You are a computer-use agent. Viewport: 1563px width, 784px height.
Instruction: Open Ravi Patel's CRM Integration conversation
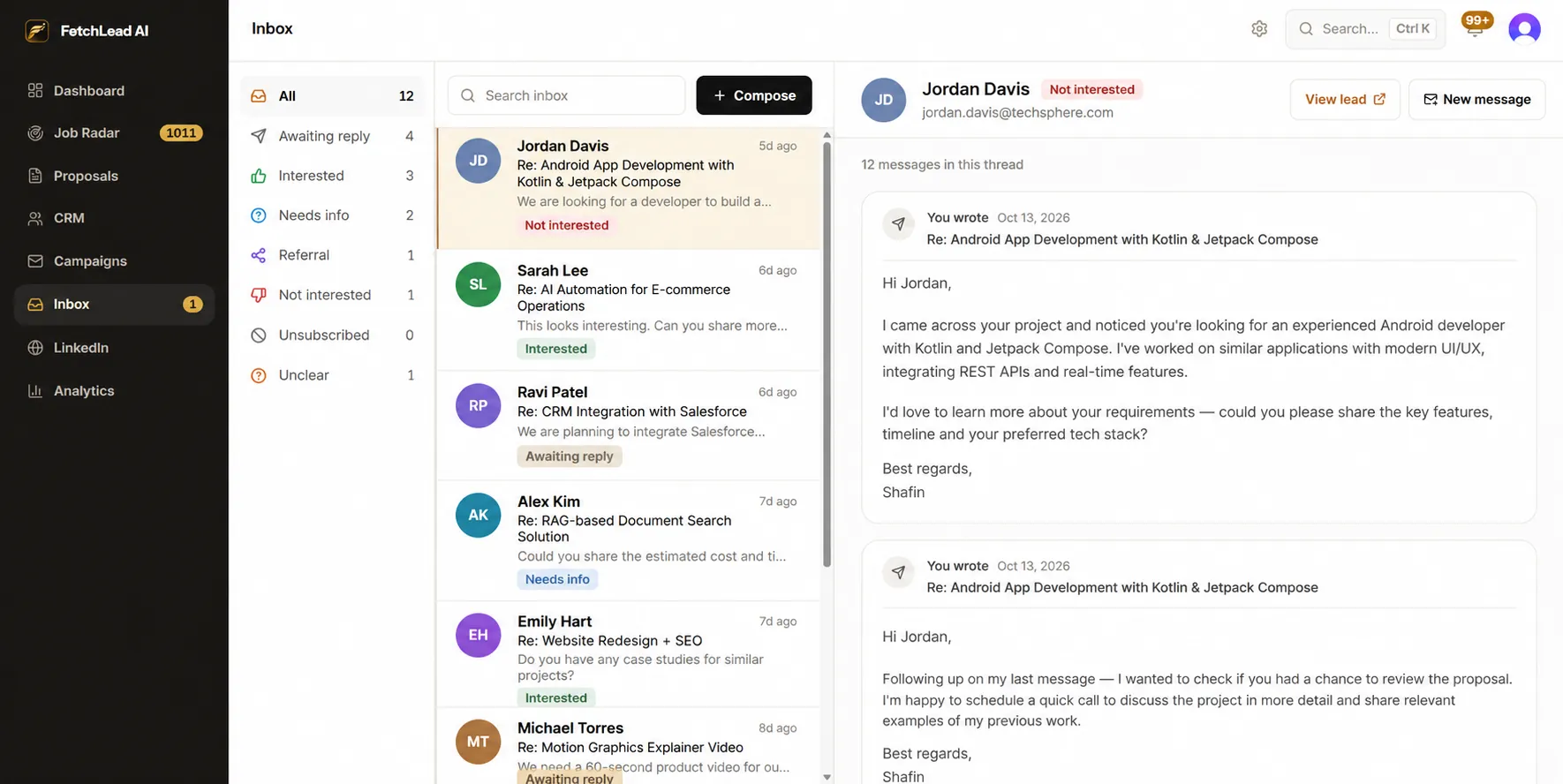click(629, 426)
